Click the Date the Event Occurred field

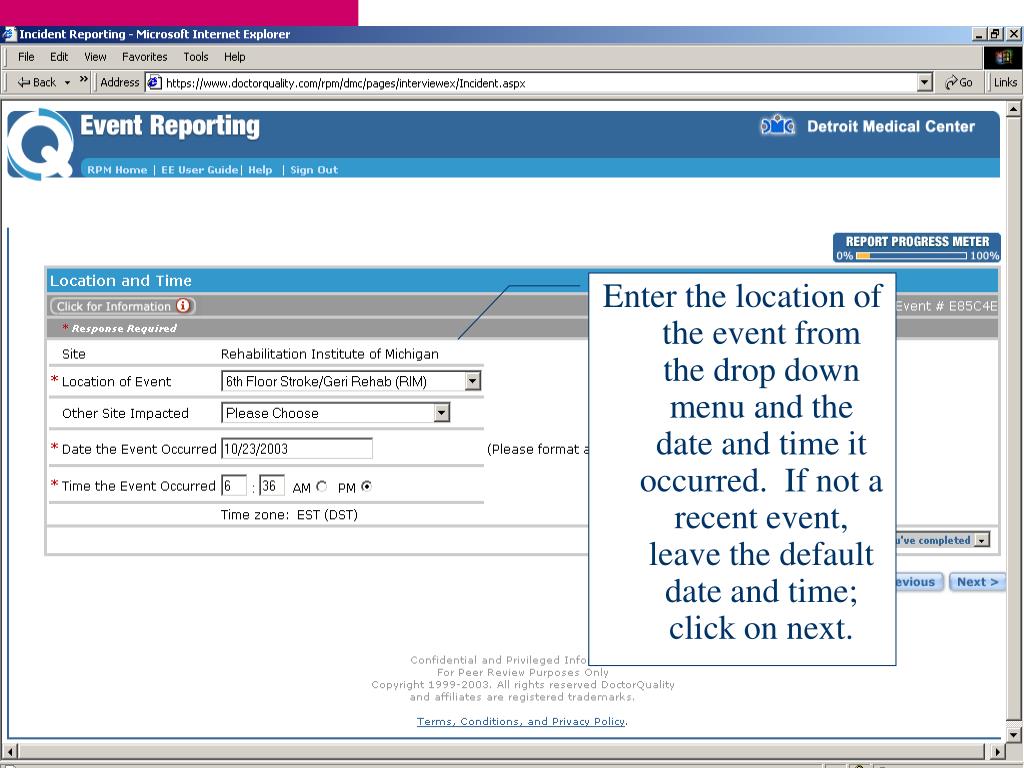click(x=297, y=449)
